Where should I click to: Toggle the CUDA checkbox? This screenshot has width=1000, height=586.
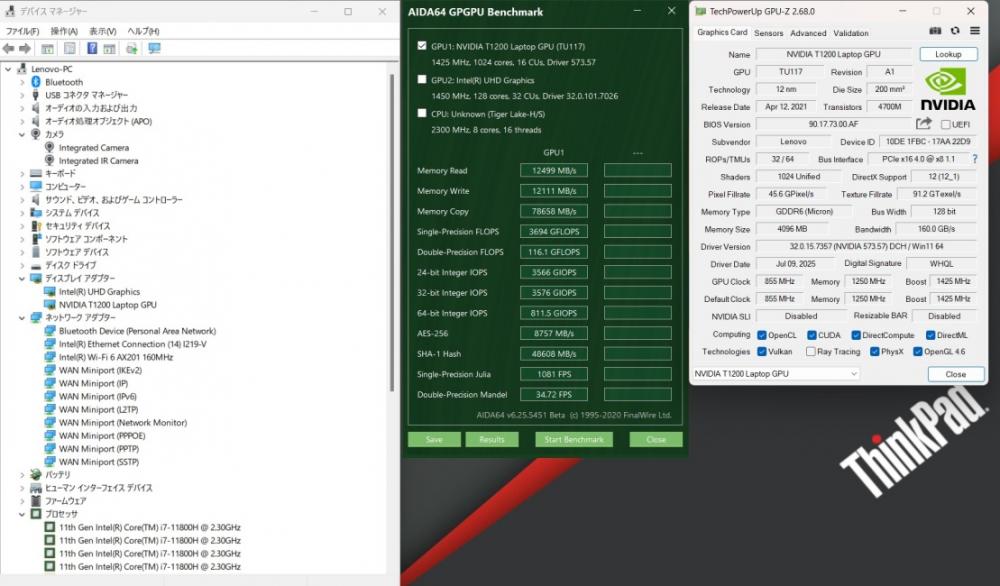click(811, 335)
